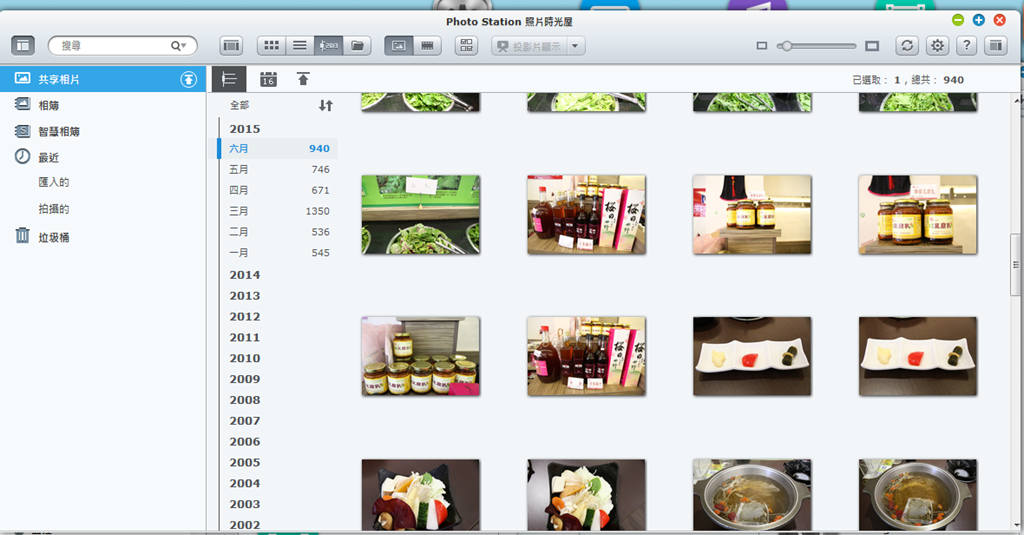This screenshot has height=535, width=1024.
Task: Switch to the calendar tab icon
Action: click(x=268, y=79)
